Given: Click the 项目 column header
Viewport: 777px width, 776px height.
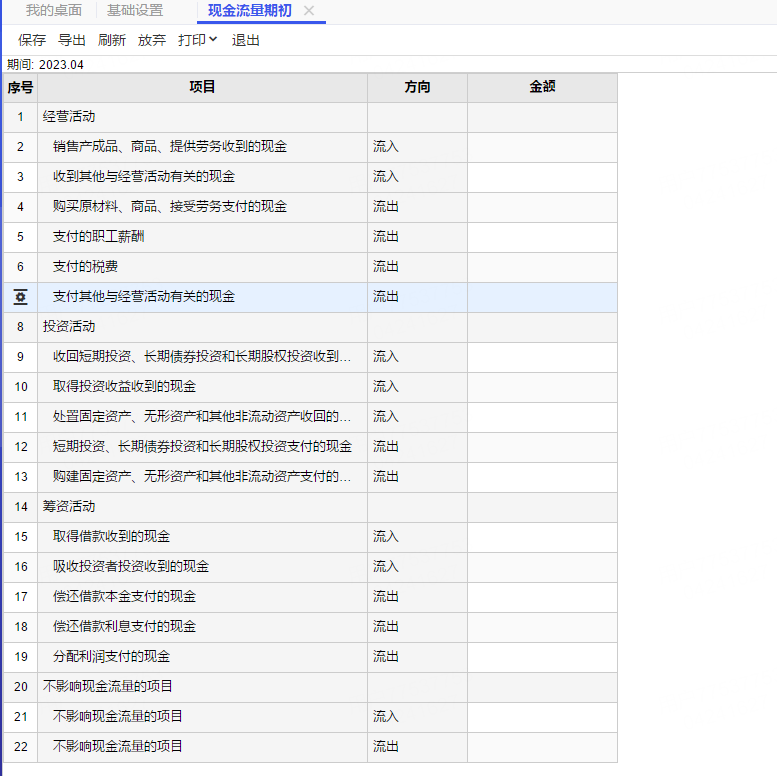Looking at the screenshot, I should pos(202,88).
